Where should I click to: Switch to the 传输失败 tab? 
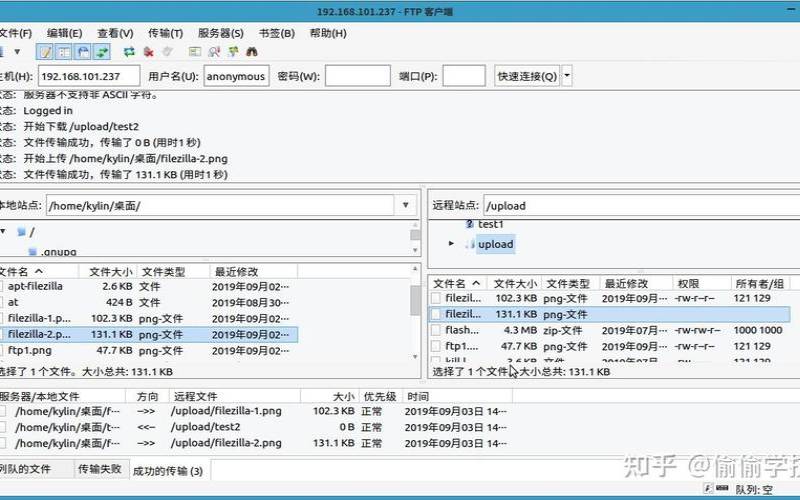[100, 469]
